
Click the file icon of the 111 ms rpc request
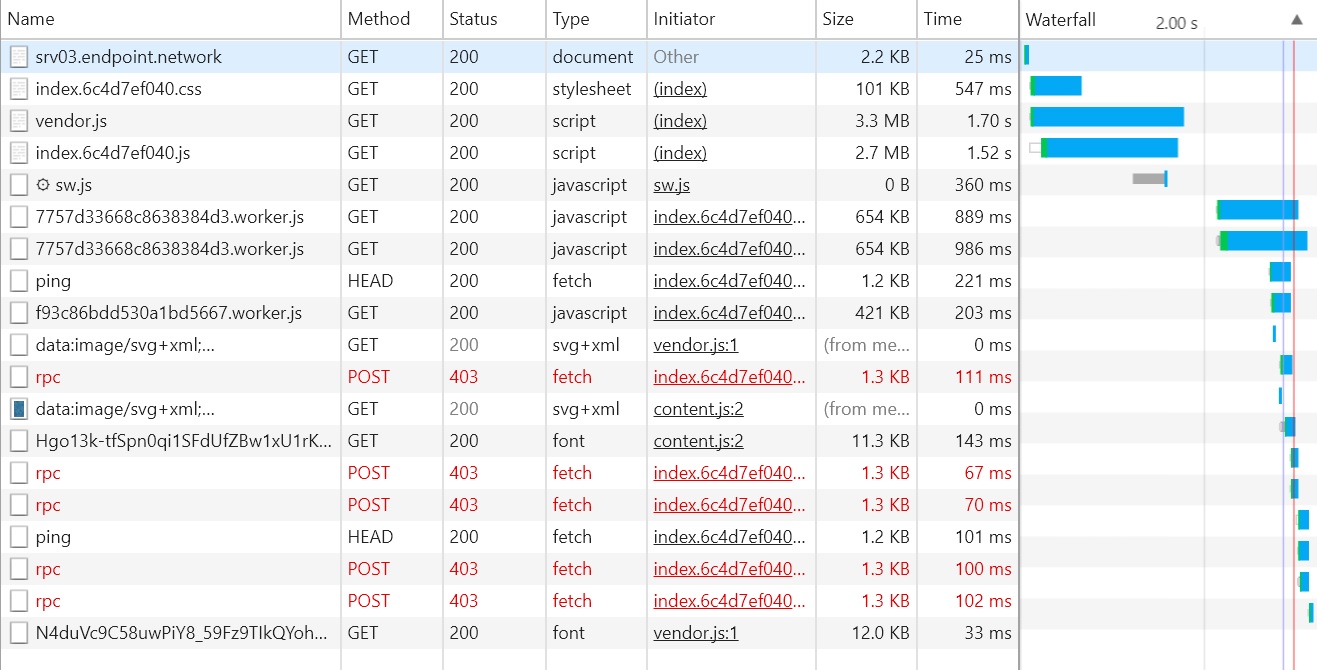tap(18, 377)
